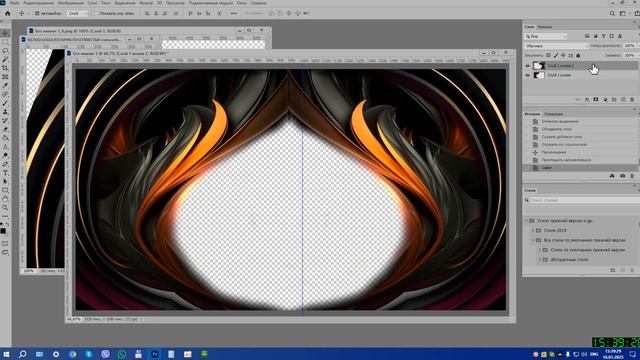Click the lock position icon
The height and width of the screenshot is (360, 640).
563,56
